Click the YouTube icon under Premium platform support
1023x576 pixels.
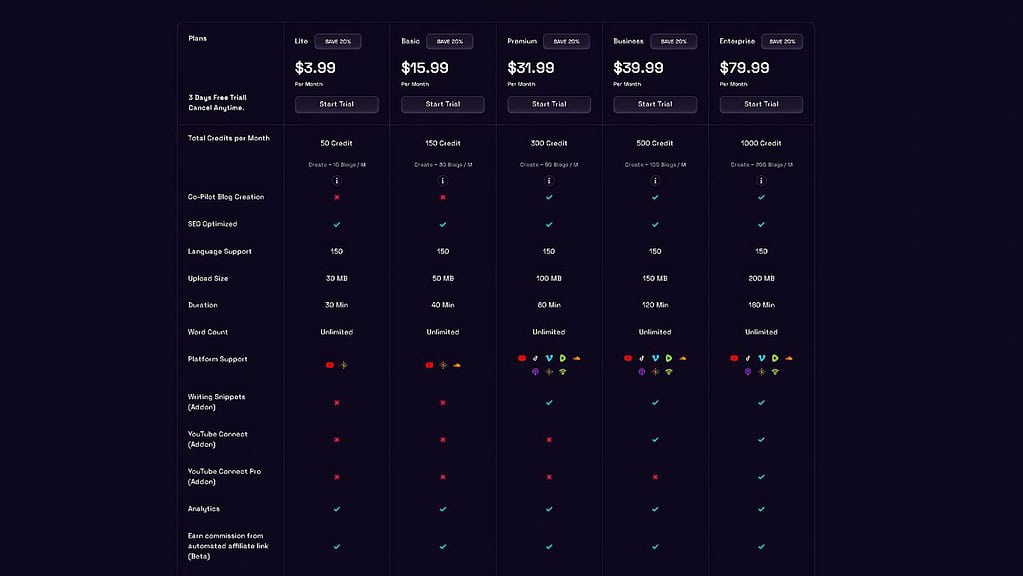pyautogui.click(x=521, y=357)
